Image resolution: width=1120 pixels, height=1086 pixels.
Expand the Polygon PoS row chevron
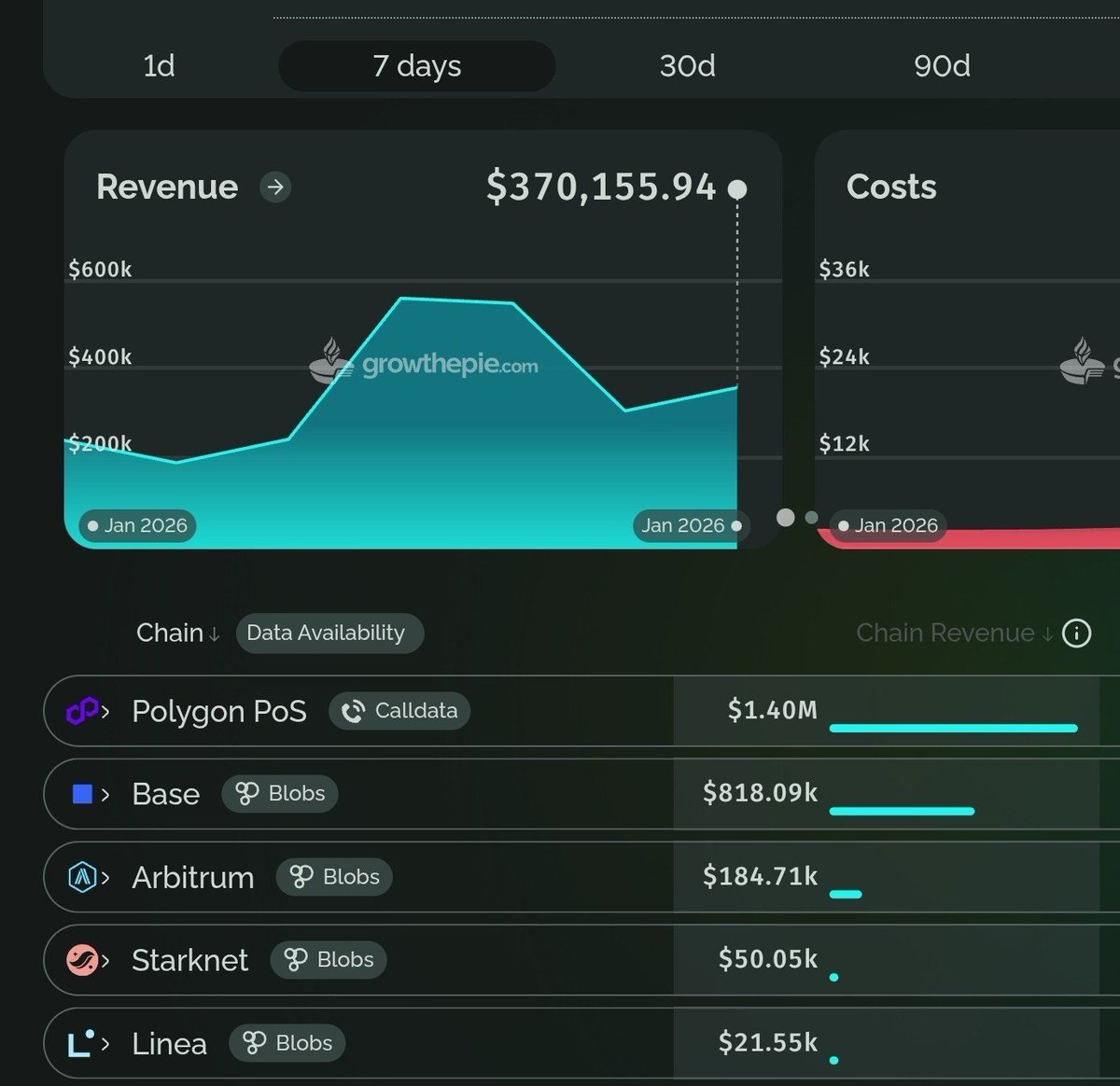pos(105,713)
